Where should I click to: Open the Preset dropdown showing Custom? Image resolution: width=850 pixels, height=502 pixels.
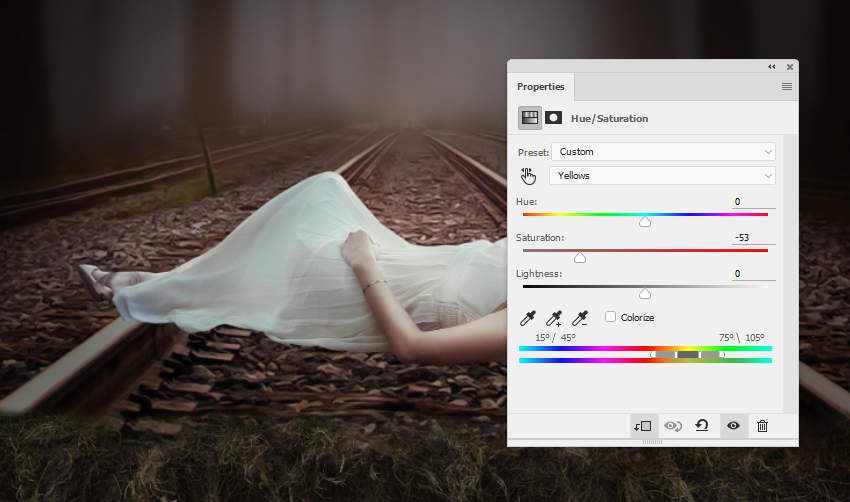click(x=663, y=152)
